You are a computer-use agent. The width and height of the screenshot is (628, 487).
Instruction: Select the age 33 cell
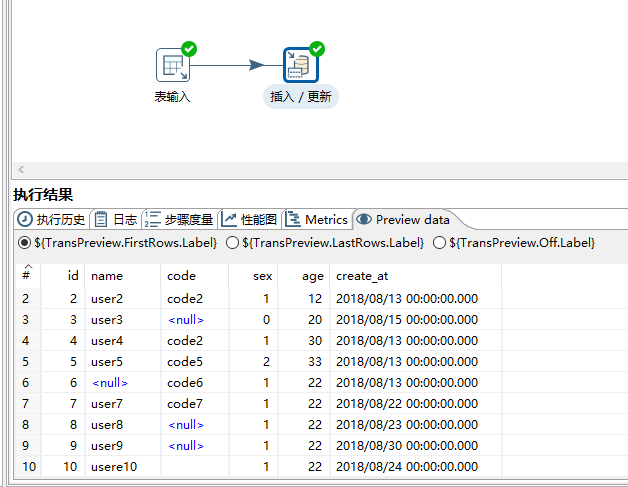[x=304, y=362]
